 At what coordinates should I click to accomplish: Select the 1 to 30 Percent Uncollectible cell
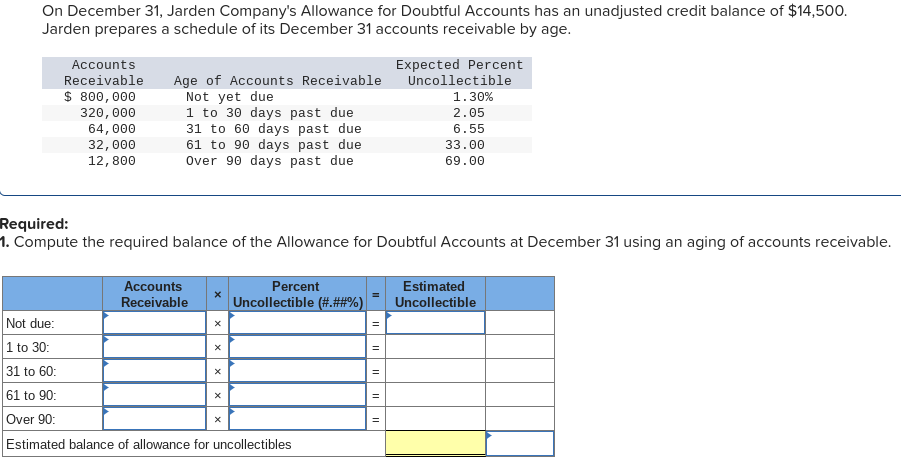click(x=298, y=347)
